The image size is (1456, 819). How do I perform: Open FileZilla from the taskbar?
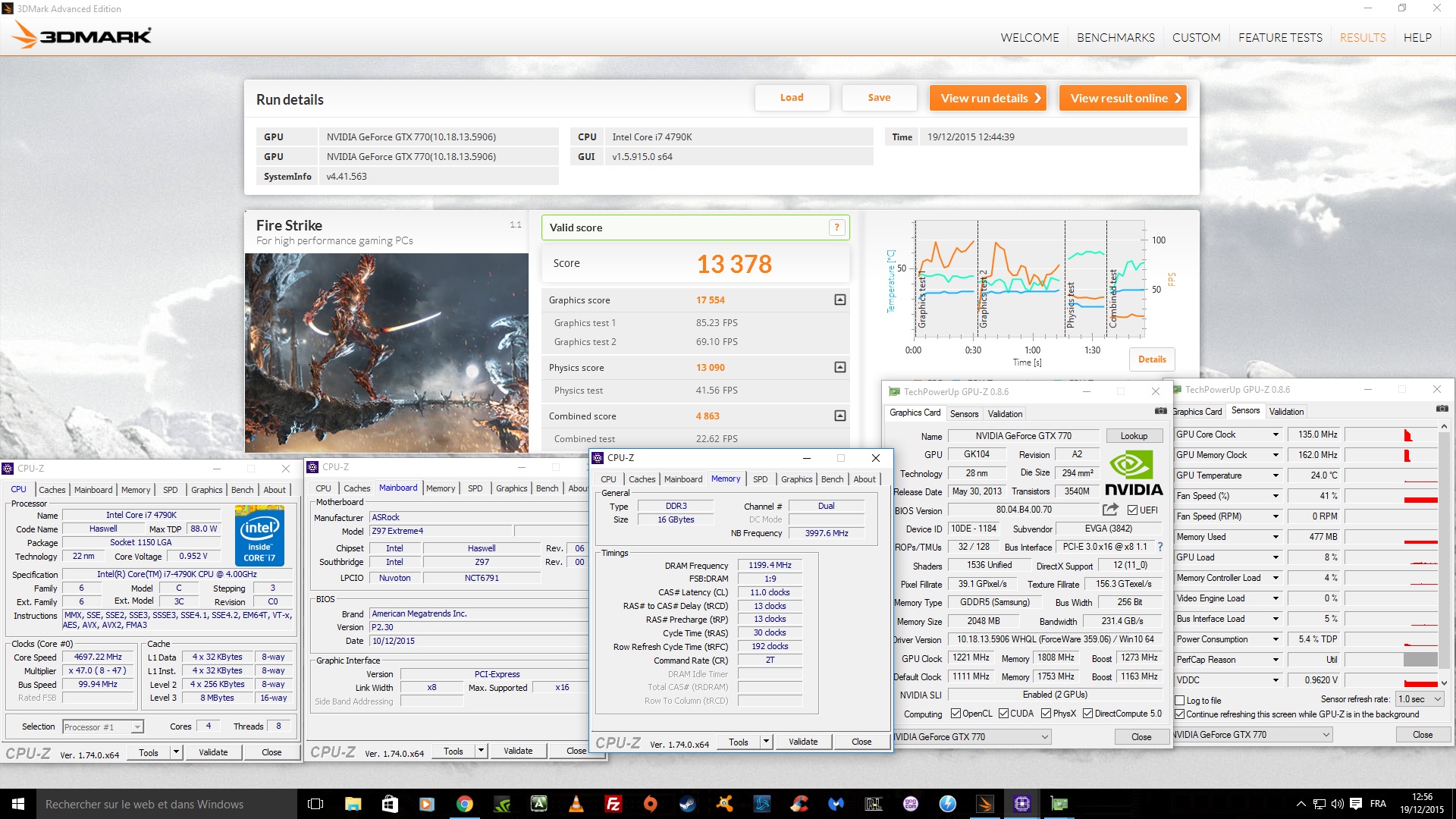(x=613, y=804)
